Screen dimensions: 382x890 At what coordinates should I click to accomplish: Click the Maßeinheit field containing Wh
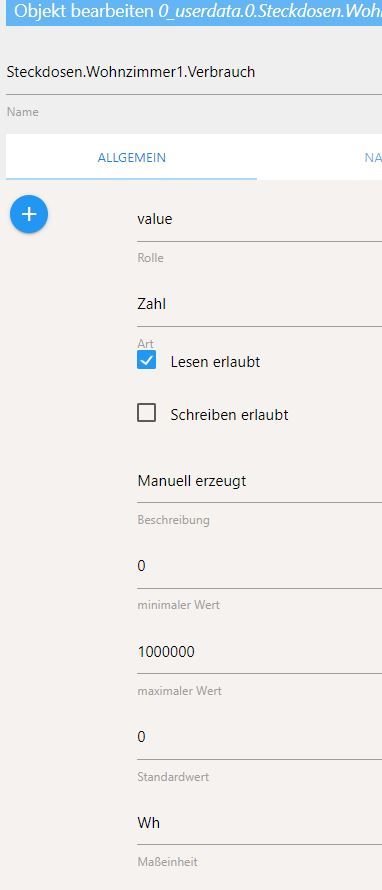pyautogui.click(x=259, y=823)
